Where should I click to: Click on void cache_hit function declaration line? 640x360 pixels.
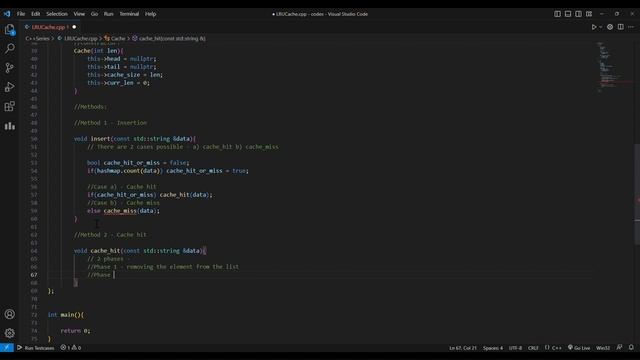click(x=140, y=251)
